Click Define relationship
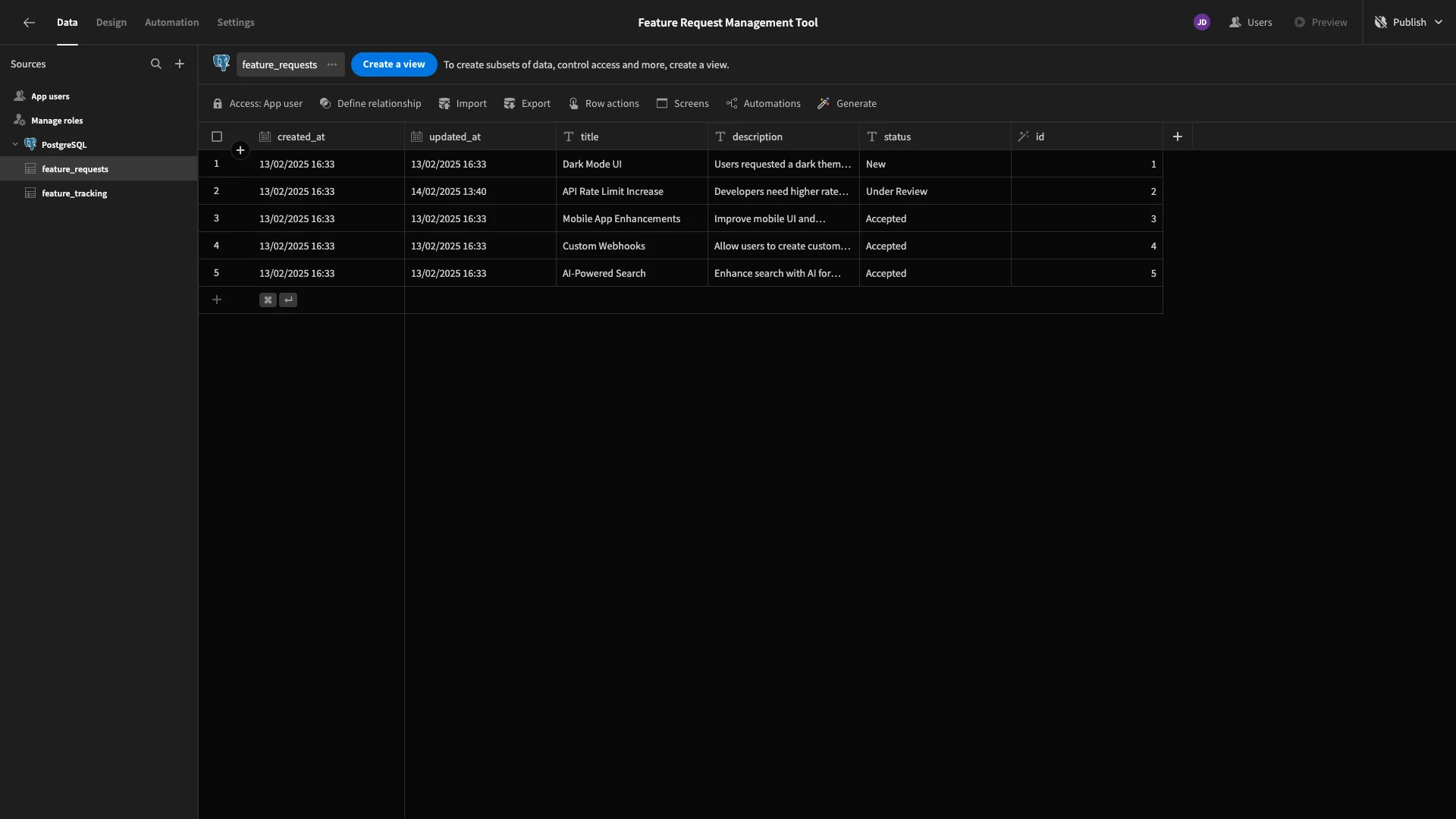The image size is (1456, 819). click(x=370, y=104)
